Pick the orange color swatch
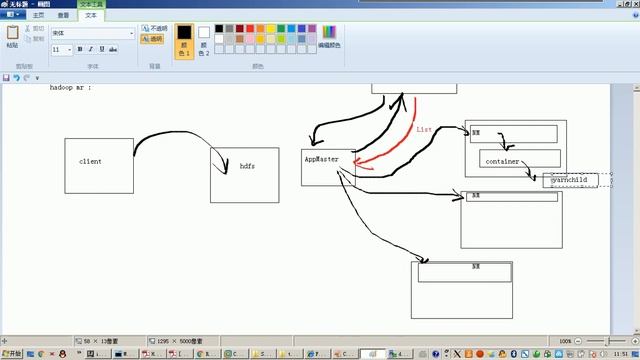The image size is (640, 360). 260,28
